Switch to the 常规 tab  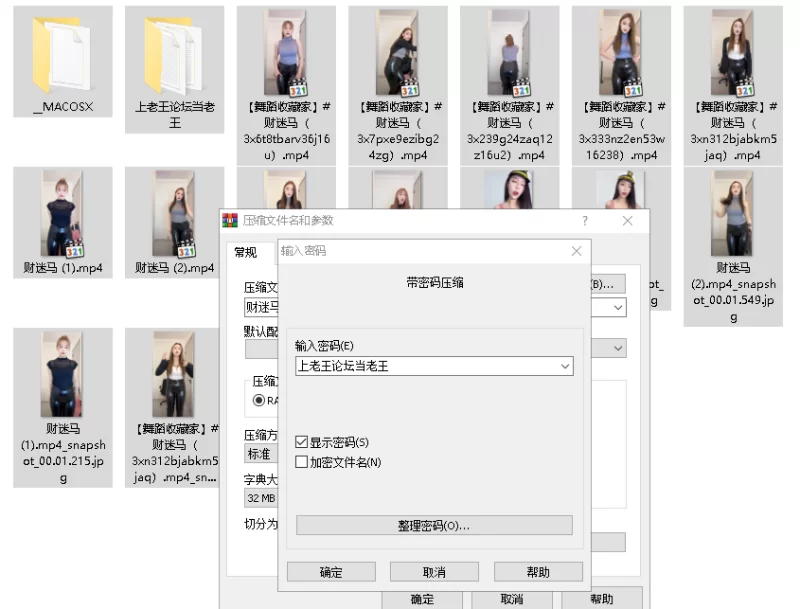pyautogui.click(x=245, y=252)
